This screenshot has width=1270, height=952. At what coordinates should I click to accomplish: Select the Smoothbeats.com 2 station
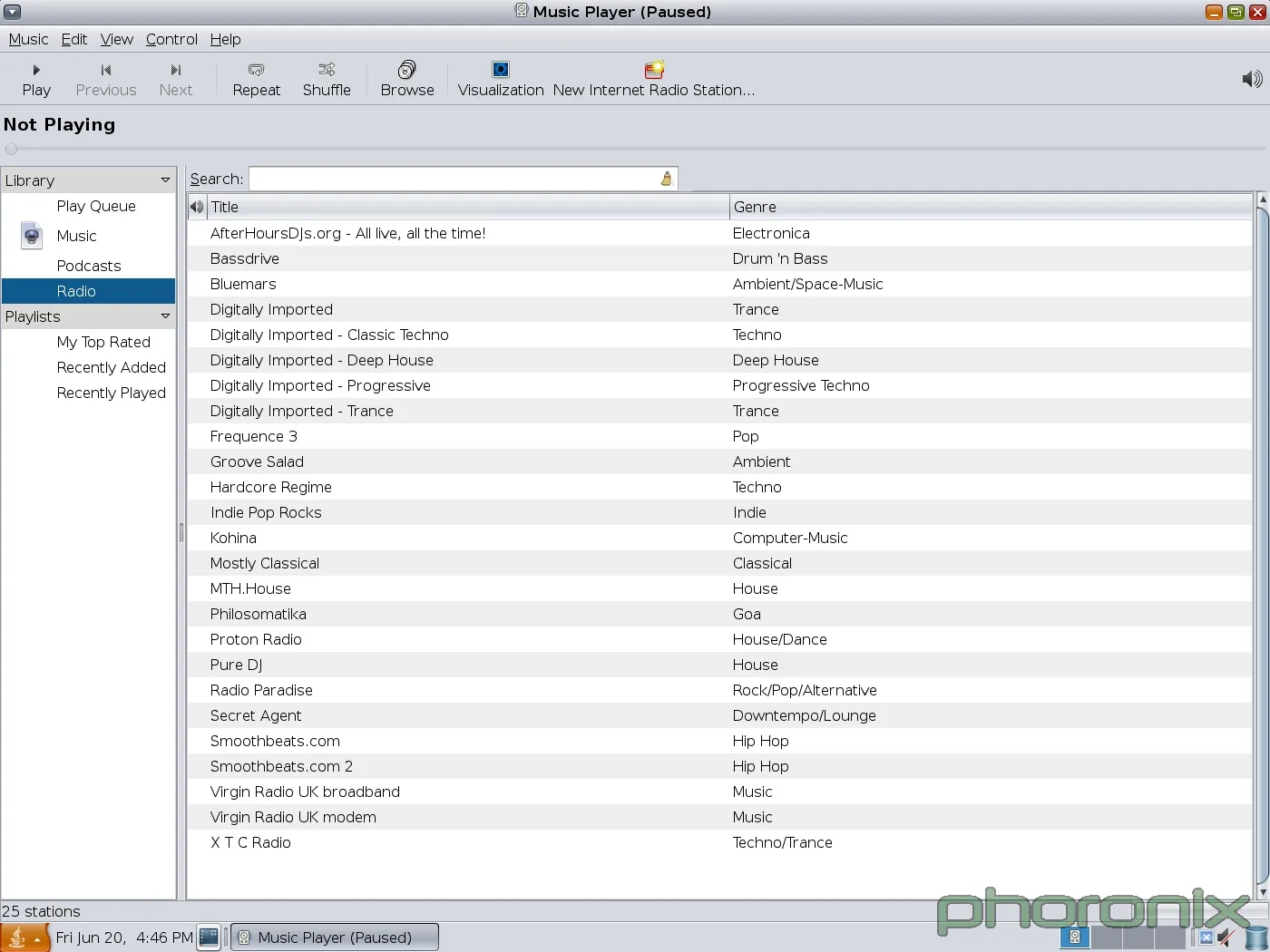pyautogui.click(x=719, y=766)
